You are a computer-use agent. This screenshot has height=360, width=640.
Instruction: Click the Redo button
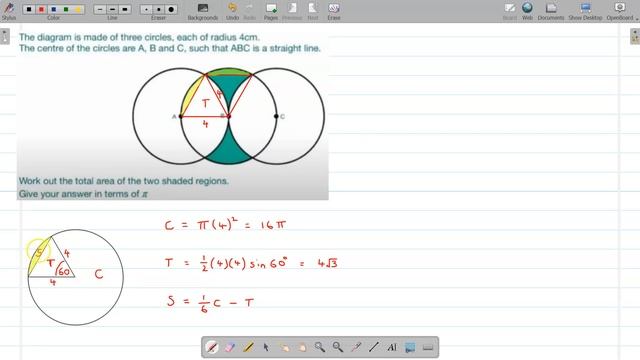[x=249, y=11]
